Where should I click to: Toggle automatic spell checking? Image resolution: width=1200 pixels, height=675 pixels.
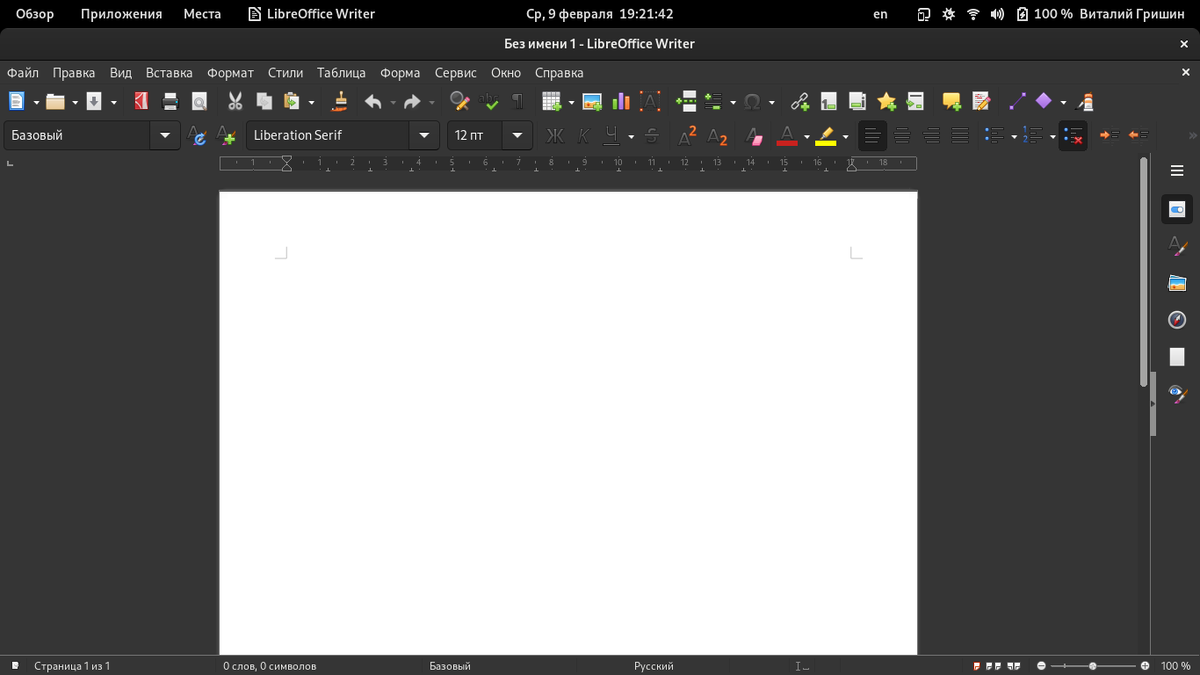click(x=489, y=101)
